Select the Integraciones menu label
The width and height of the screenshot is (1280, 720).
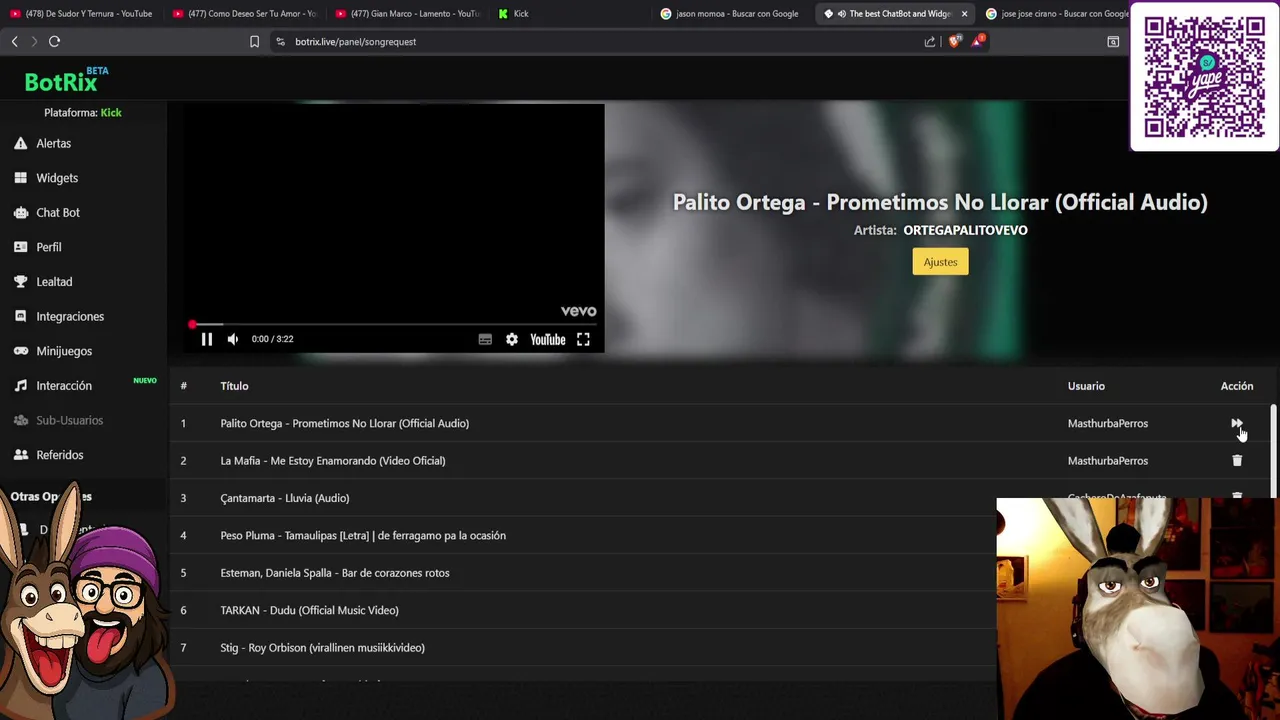tap(70, 316)
